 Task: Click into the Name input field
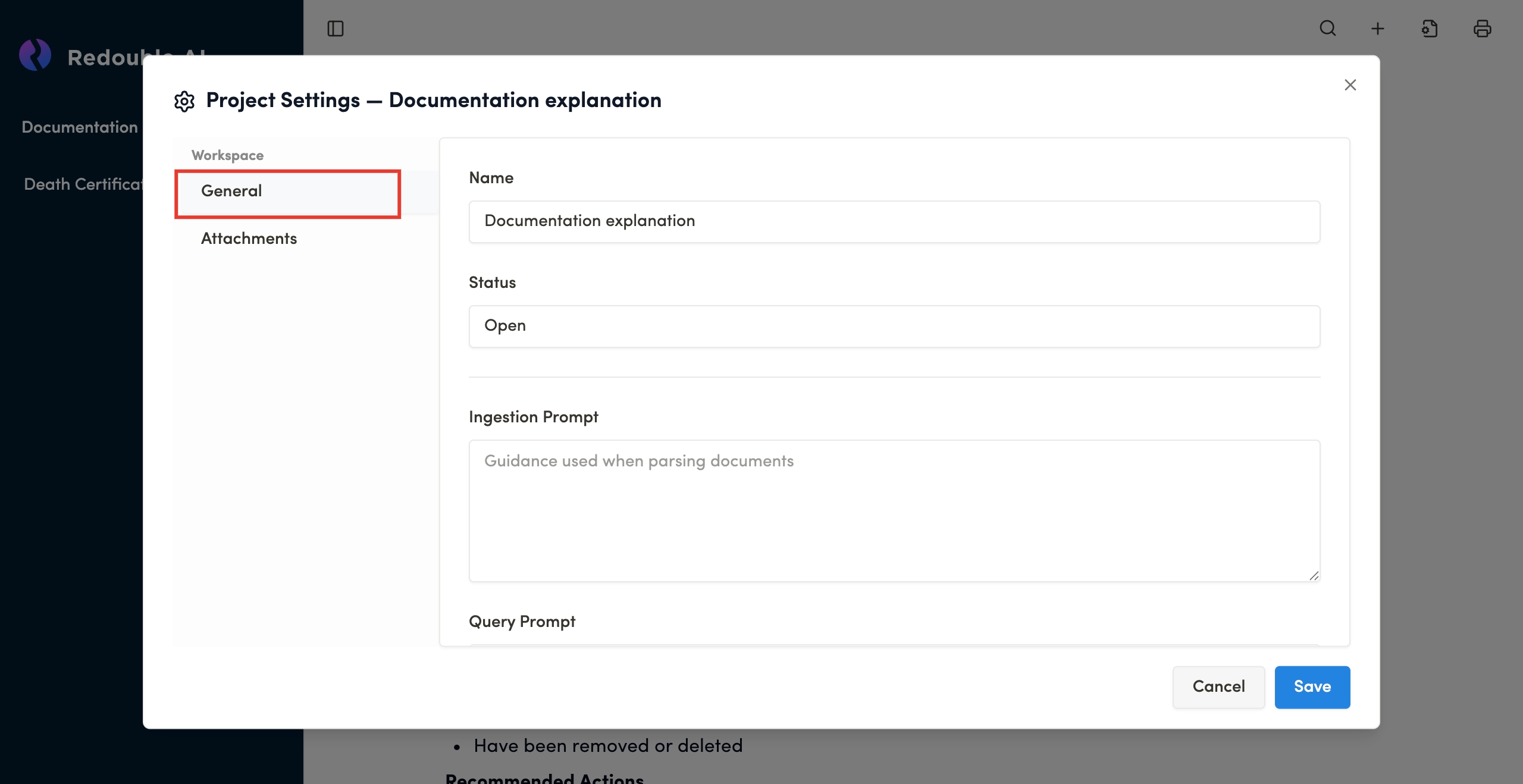tap(894, 221)
